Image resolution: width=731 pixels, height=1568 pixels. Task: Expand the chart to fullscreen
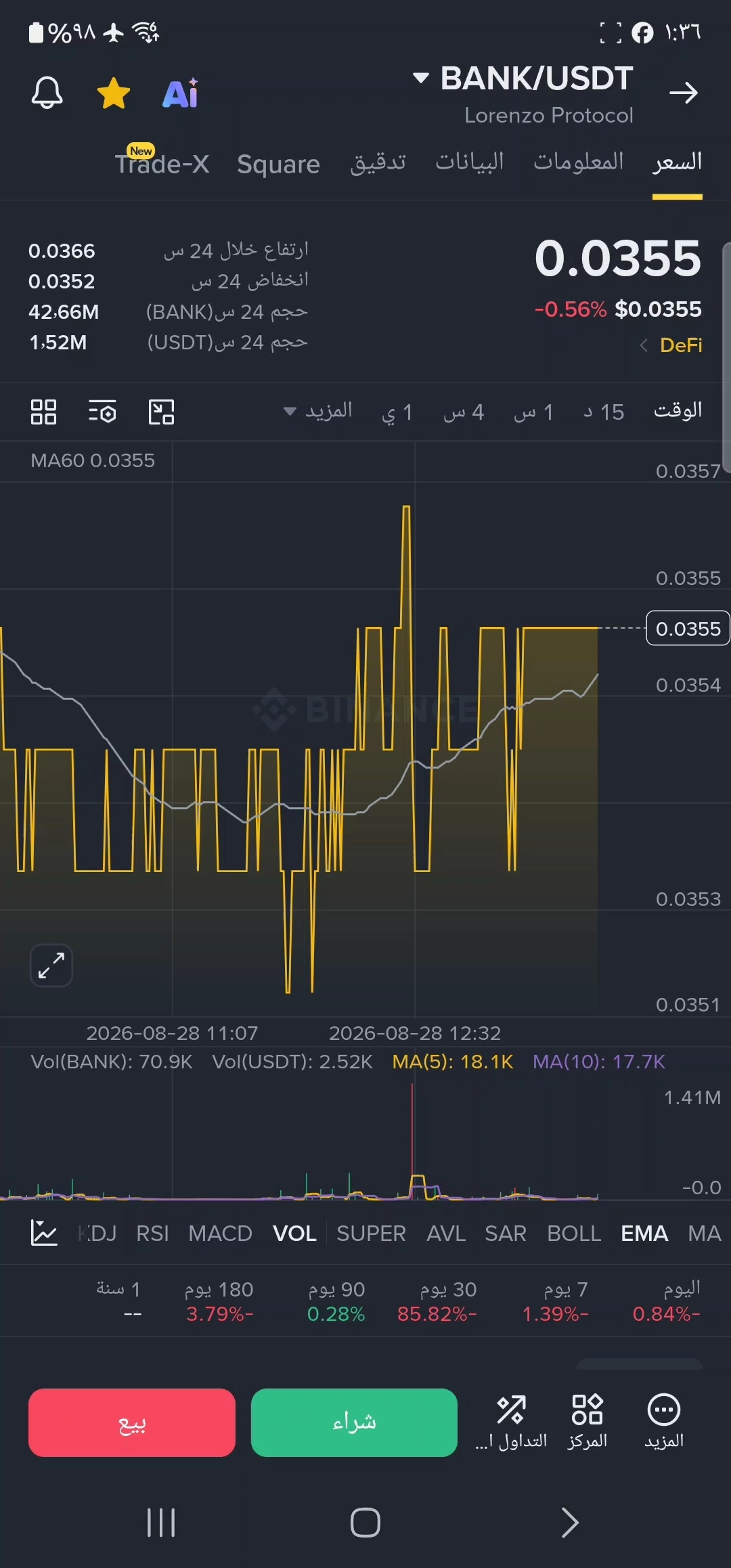(x=51, y=965)
